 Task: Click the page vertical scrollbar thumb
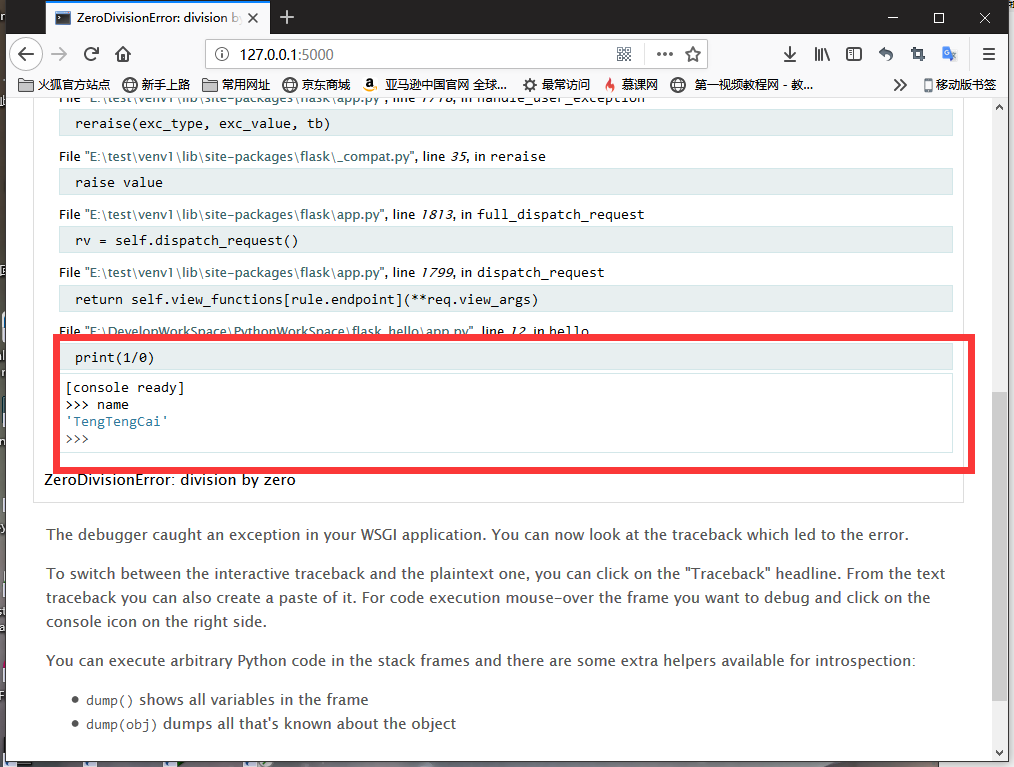pos(999,545)
